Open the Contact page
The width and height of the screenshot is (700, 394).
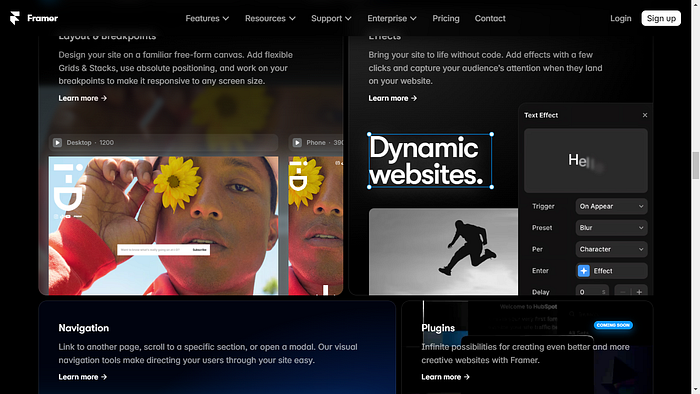point(490,18)
